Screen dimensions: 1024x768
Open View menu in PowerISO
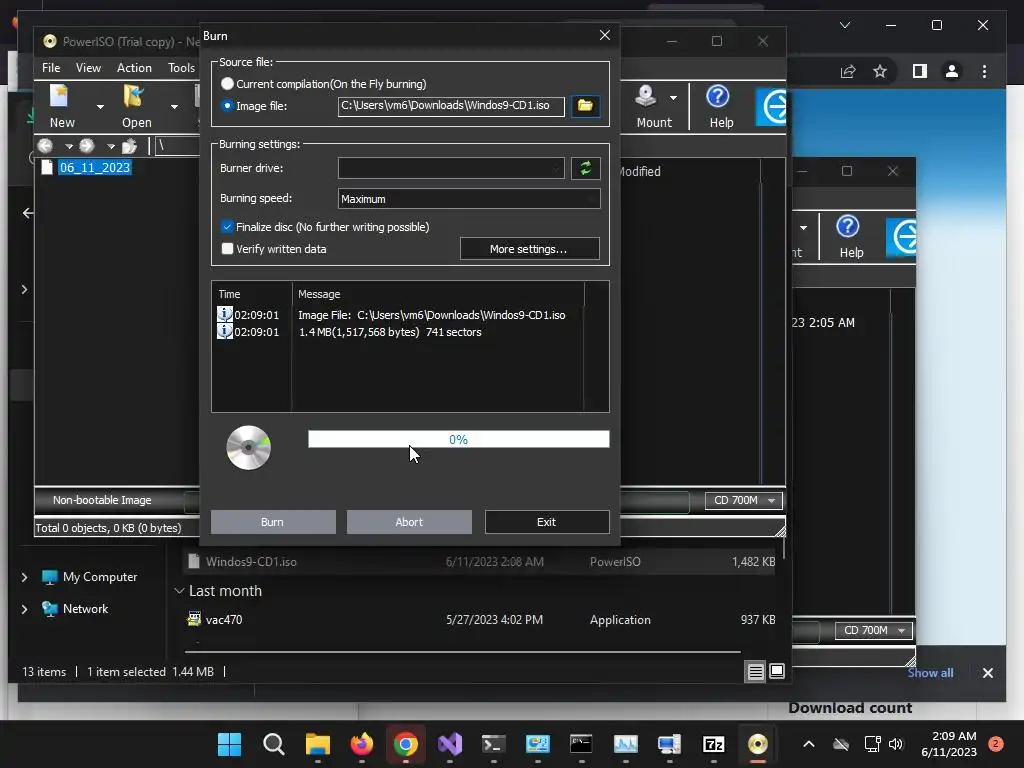tap(88, 68)
